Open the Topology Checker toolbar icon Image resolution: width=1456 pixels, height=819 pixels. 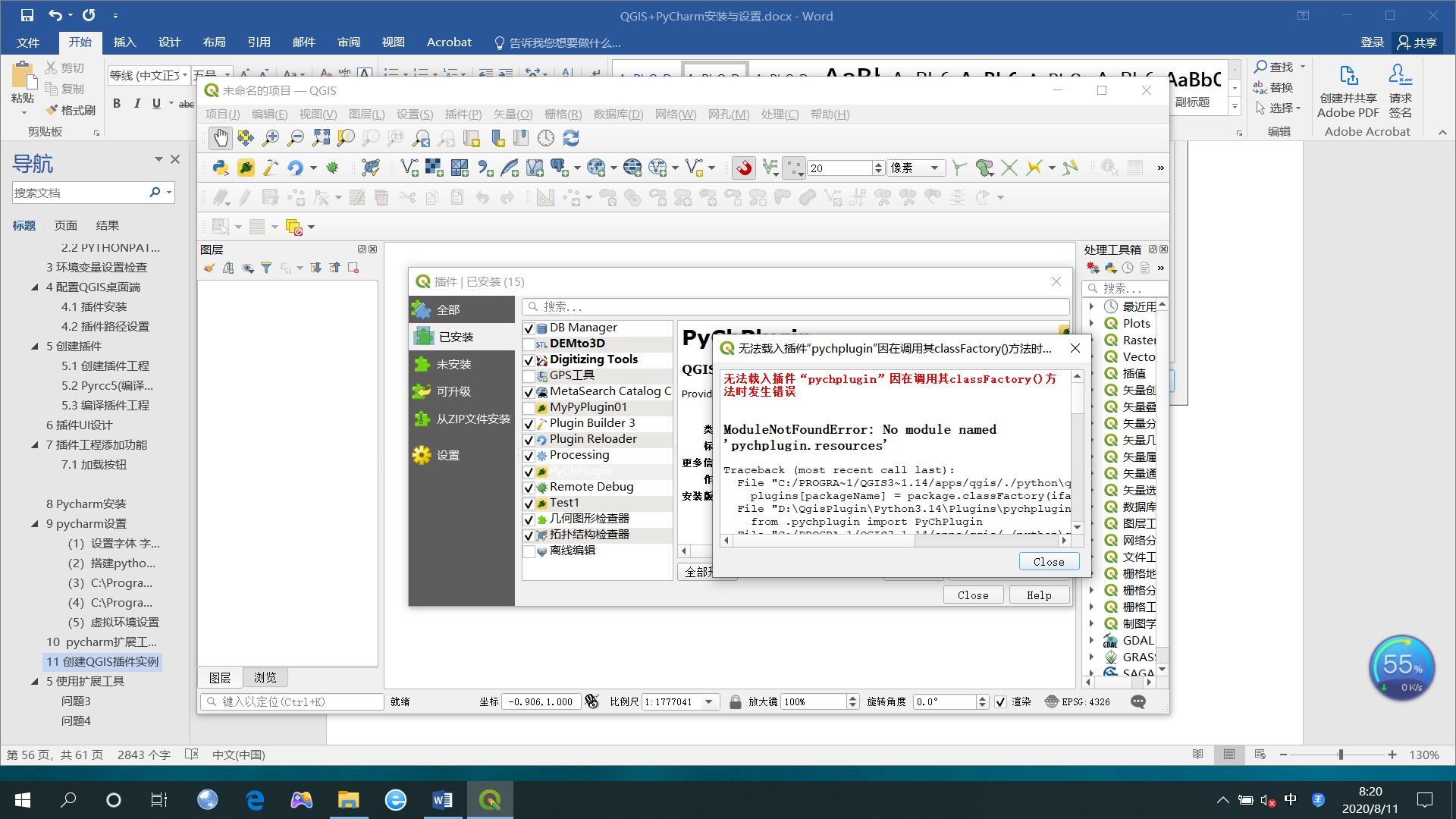tap(371, 168)
